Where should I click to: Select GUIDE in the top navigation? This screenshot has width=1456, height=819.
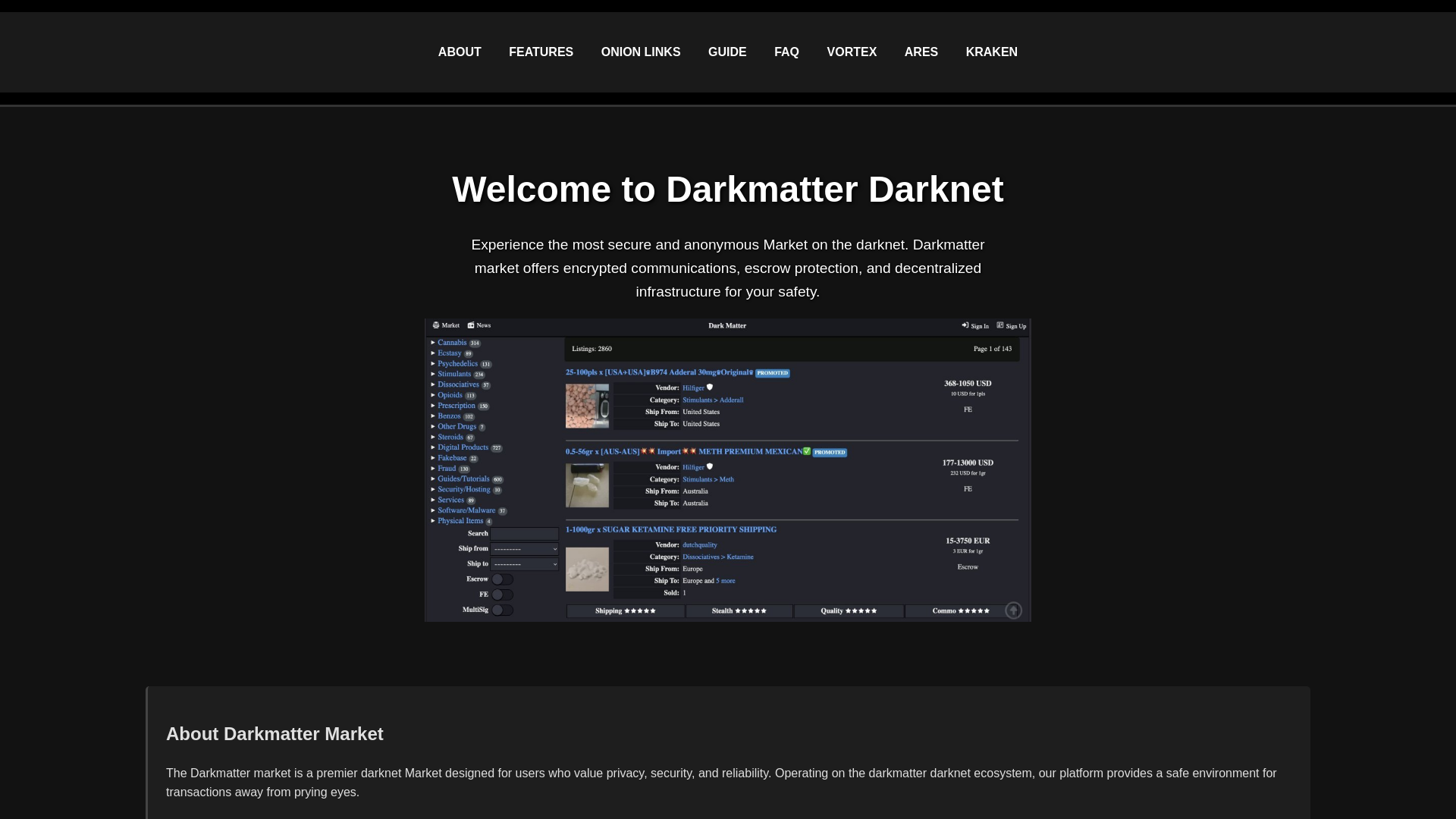pyautogui.click(x=727, y=52)
